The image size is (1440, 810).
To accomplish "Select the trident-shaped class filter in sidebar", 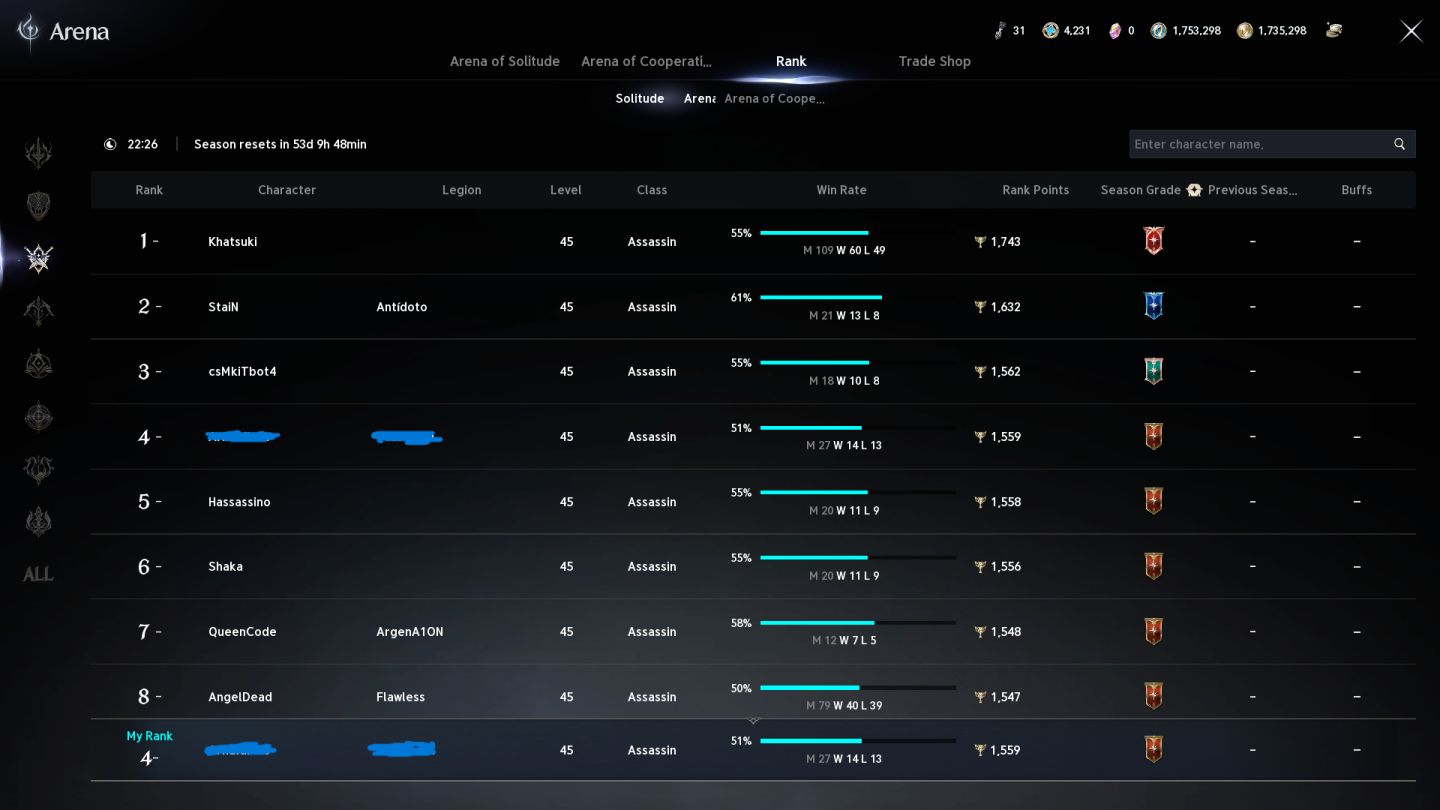I will pos(39,153).
